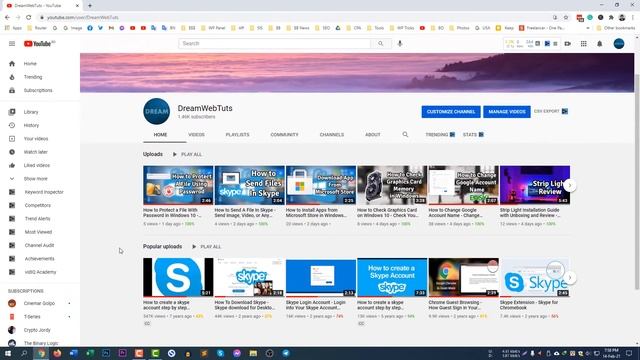Viewport: 640px width, 360px height.
Task: Play all Popular uploads
Action: coord(207,247)
